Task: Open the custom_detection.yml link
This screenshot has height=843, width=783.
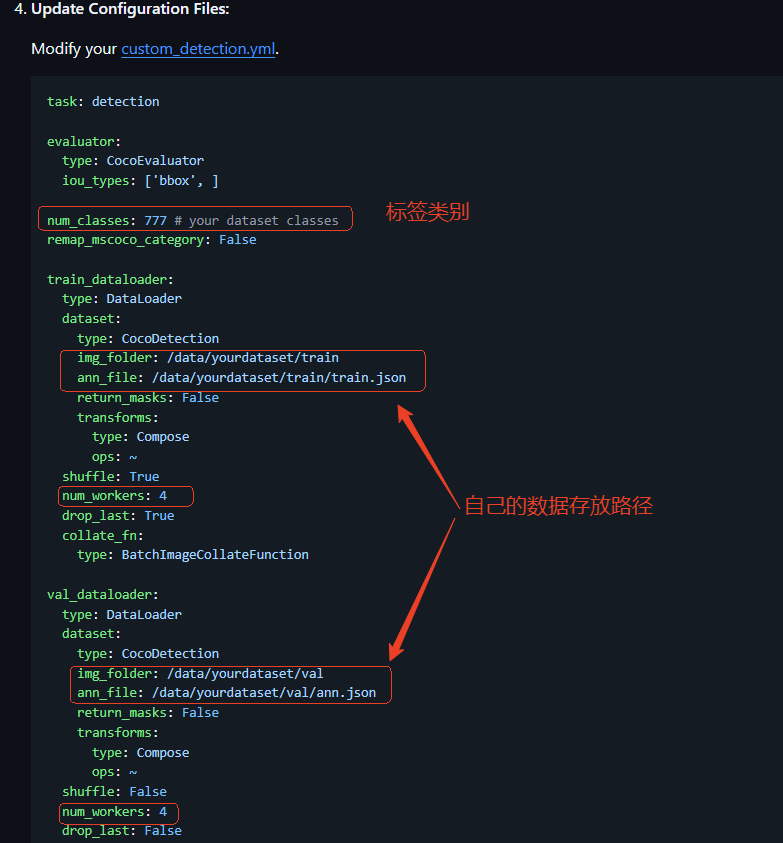Action: [198, 49]
